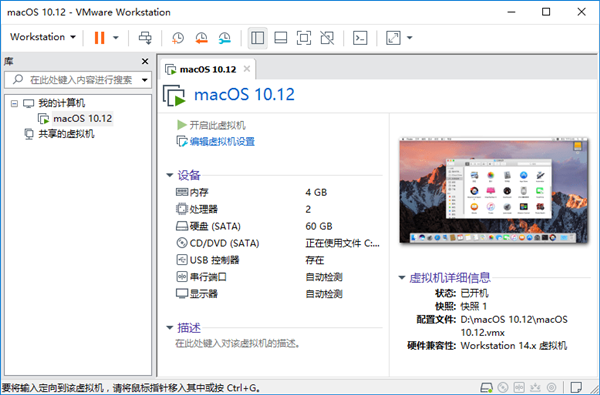Open the snapshot manager icon
The height and width of the screenshot is (395, 600).
225,38
